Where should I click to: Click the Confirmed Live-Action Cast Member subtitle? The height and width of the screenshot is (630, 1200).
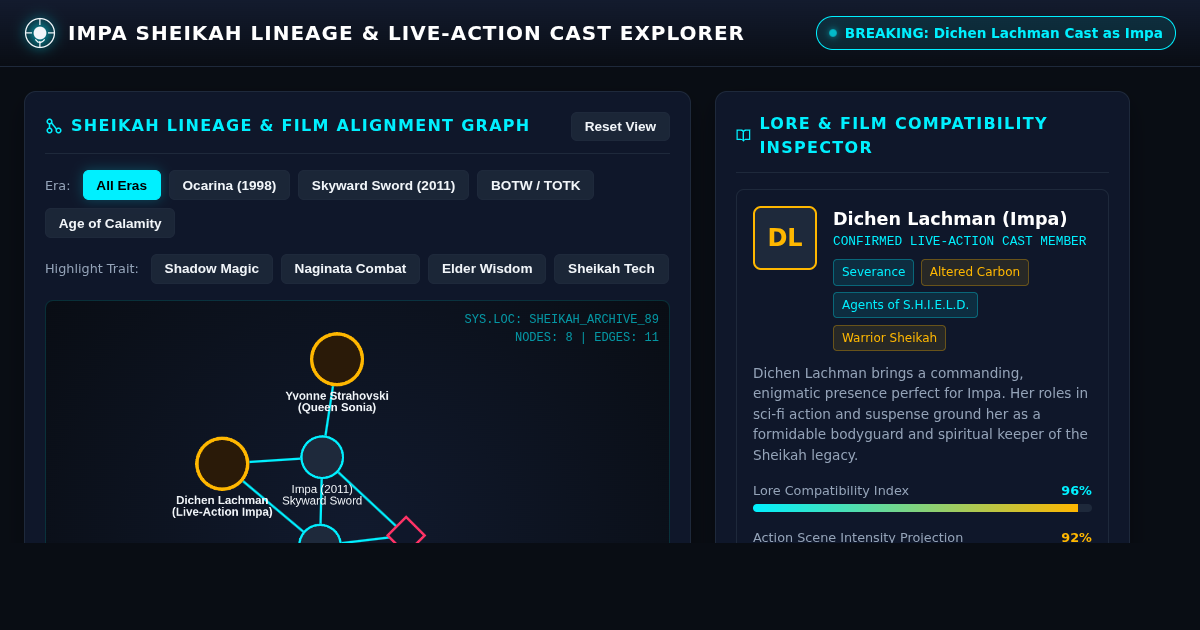coord(959,241)
